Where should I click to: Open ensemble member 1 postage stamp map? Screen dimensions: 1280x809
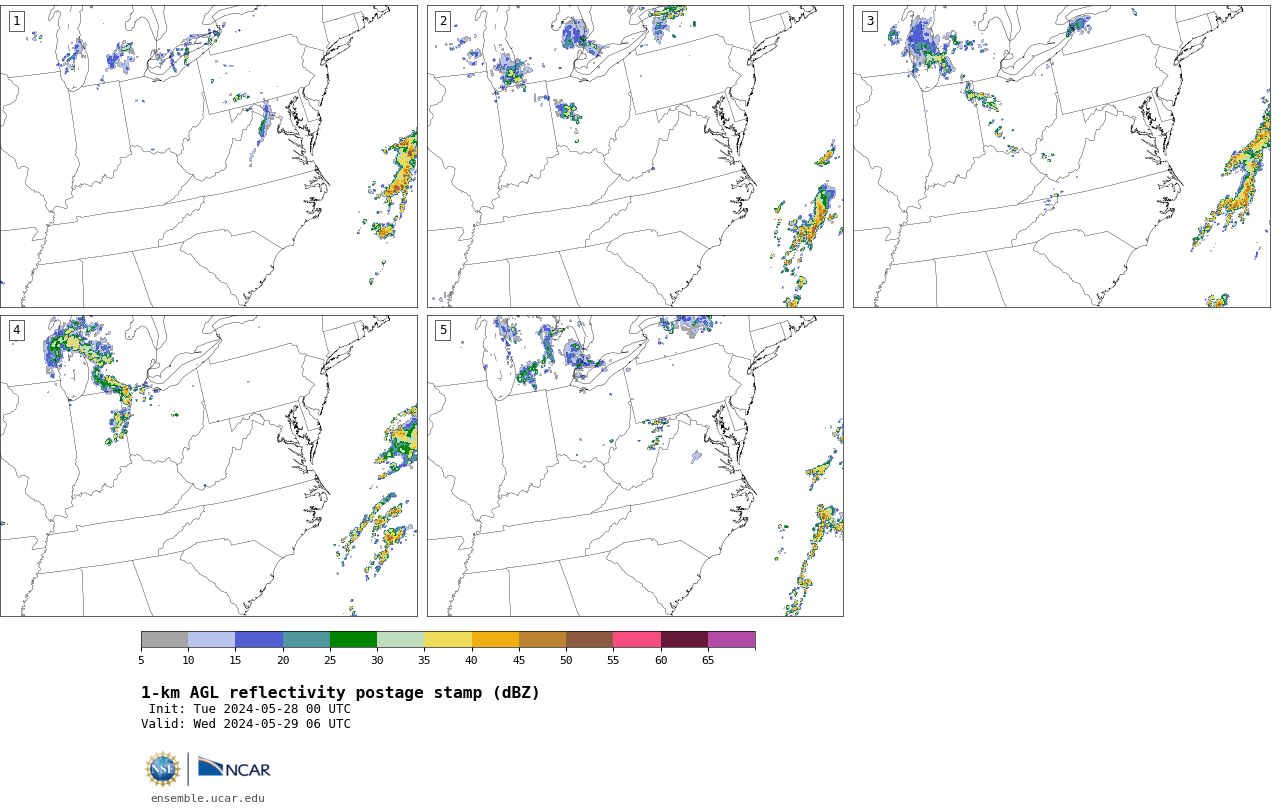[209, 156]
